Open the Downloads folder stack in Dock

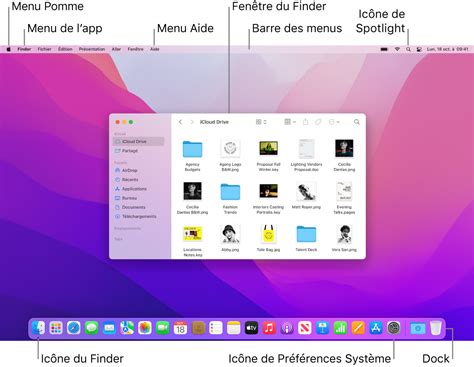click(418, 328)
